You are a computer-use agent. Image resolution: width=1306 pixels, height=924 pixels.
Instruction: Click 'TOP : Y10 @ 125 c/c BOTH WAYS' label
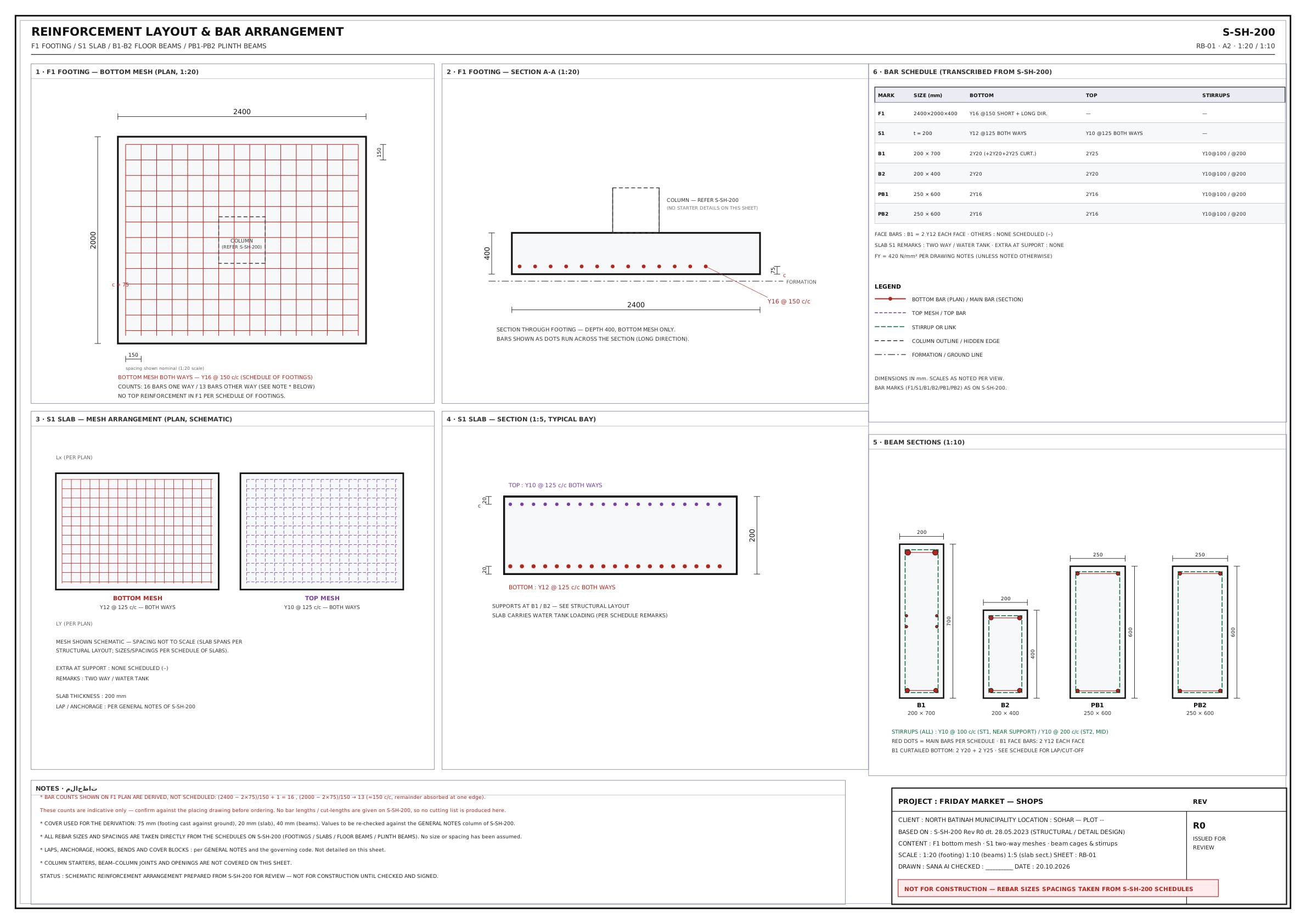555,486
